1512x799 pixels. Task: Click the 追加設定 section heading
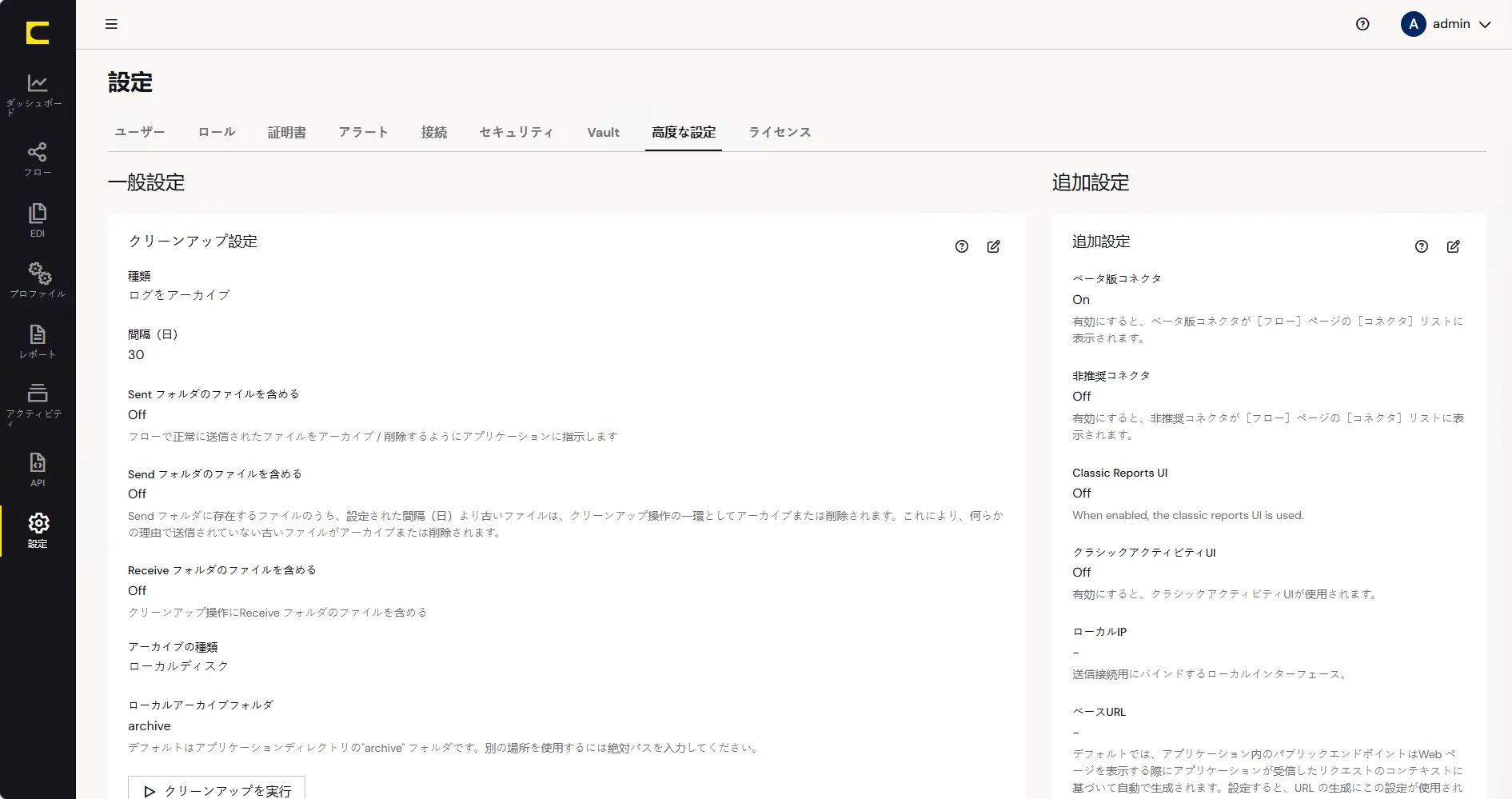1091,182
